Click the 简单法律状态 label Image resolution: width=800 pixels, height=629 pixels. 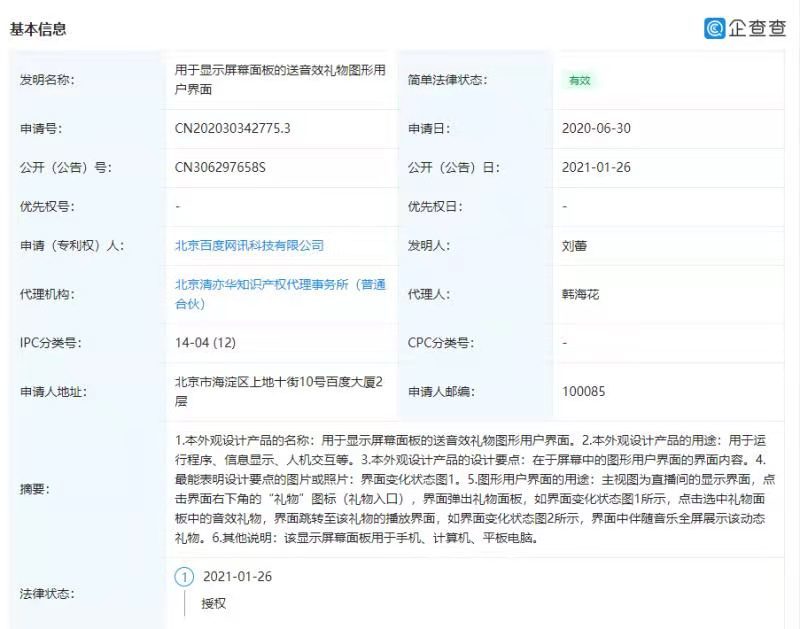pos(447,80)
